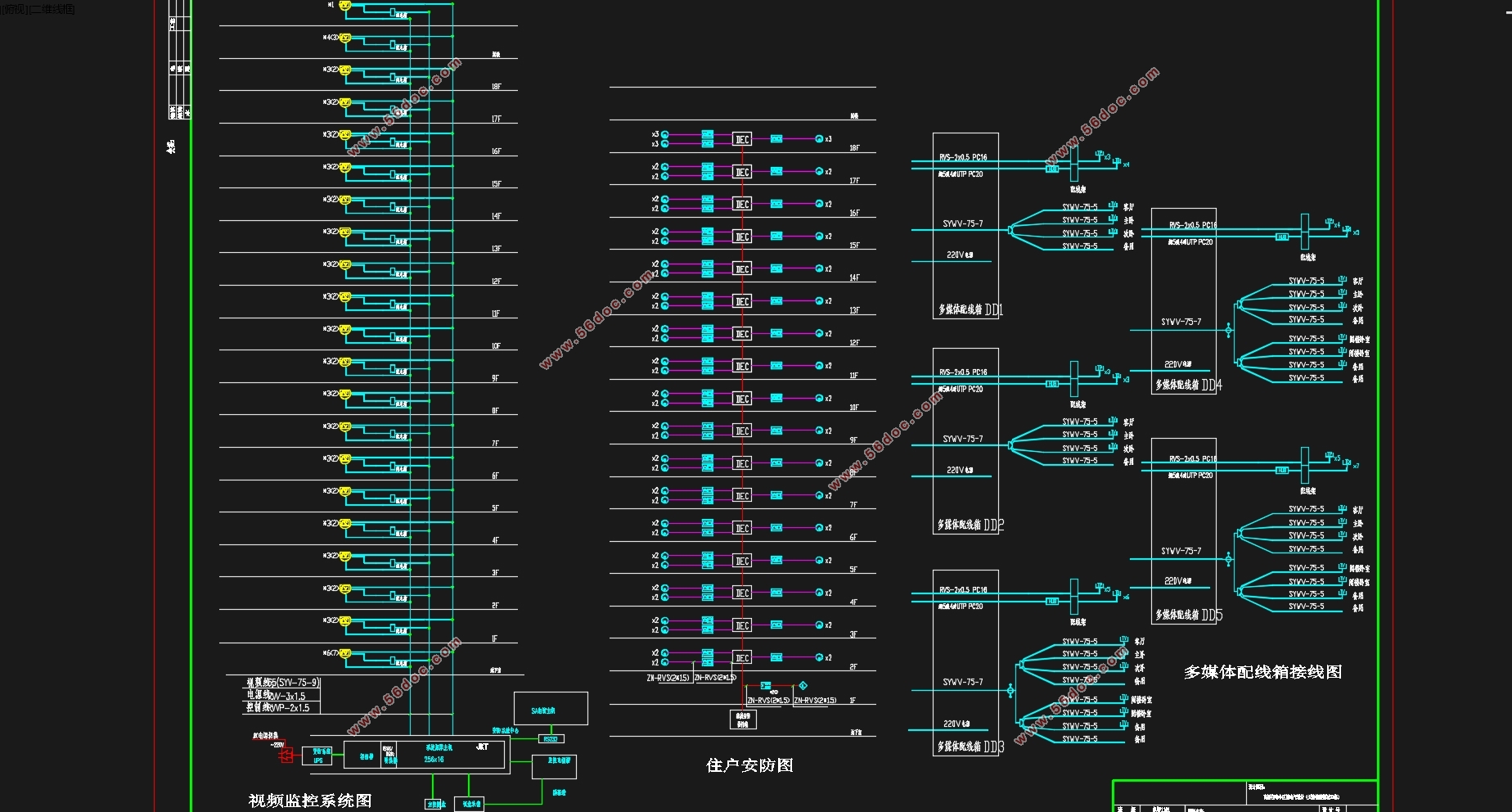Click the RVS-2x0.5 PC16 text in the DD1 box
Viewport: 1512px width, 812px height.
coord(963,157)
